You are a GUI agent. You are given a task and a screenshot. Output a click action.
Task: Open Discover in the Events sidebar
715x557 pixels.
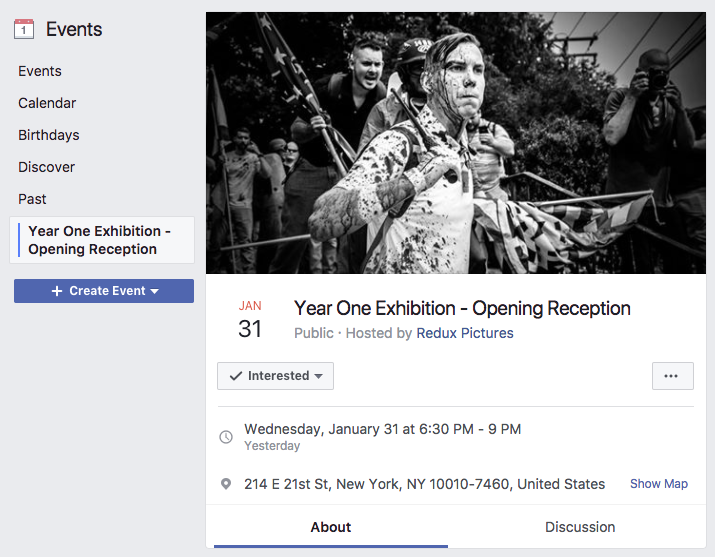pyautogui.click(x=47, y=167)
